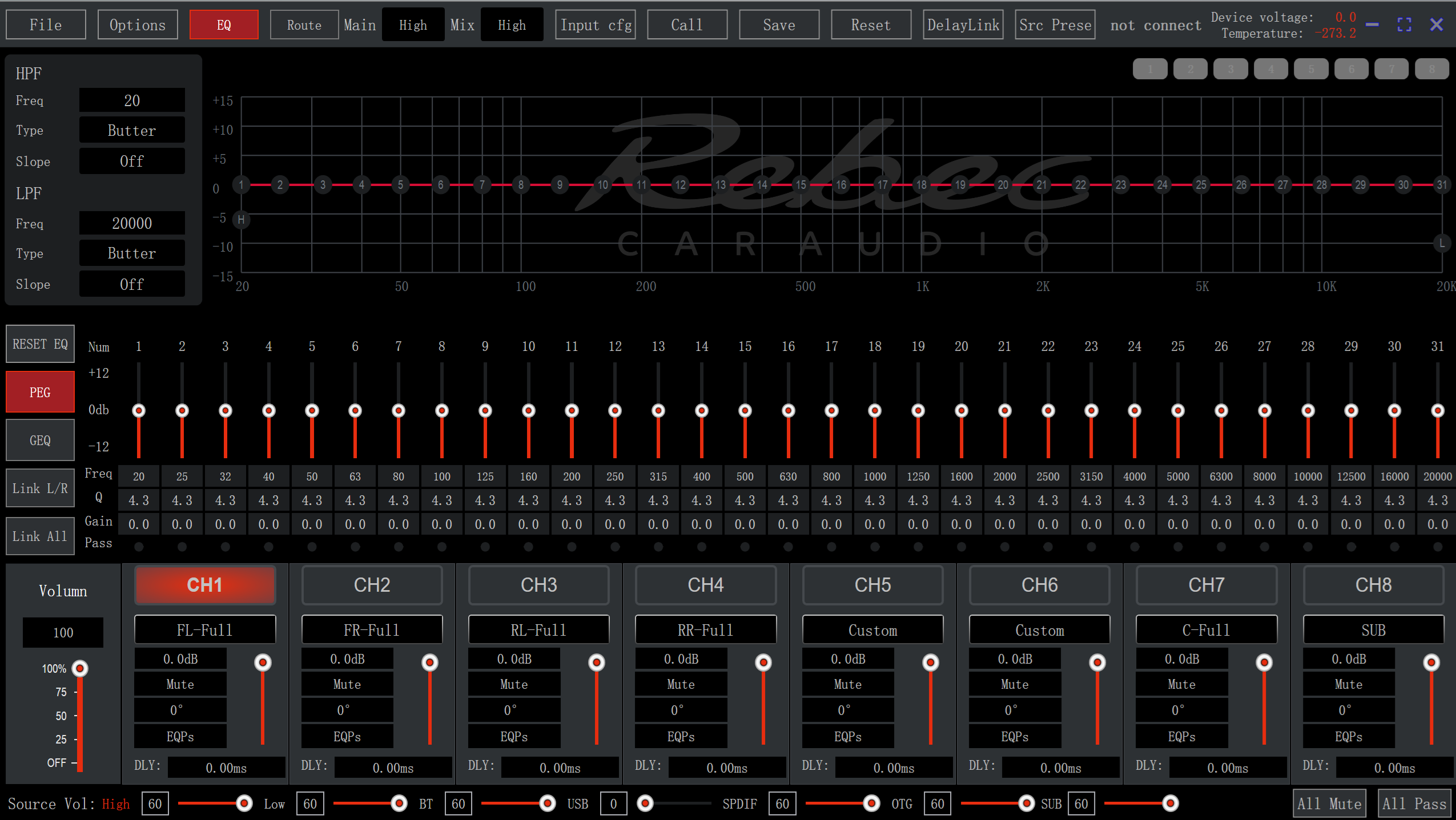Select preset slot 3 above the graph
Viewport: 1456px width, 820px height.
coord(1230,69)
